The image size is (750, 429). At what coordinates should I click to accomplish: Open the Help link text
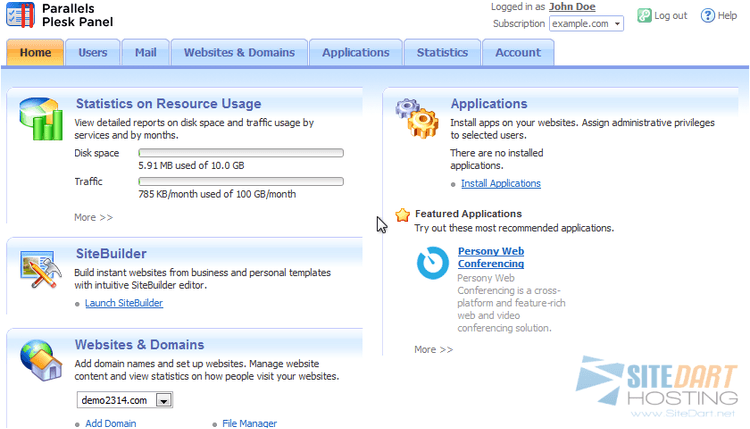pos(727,15)
